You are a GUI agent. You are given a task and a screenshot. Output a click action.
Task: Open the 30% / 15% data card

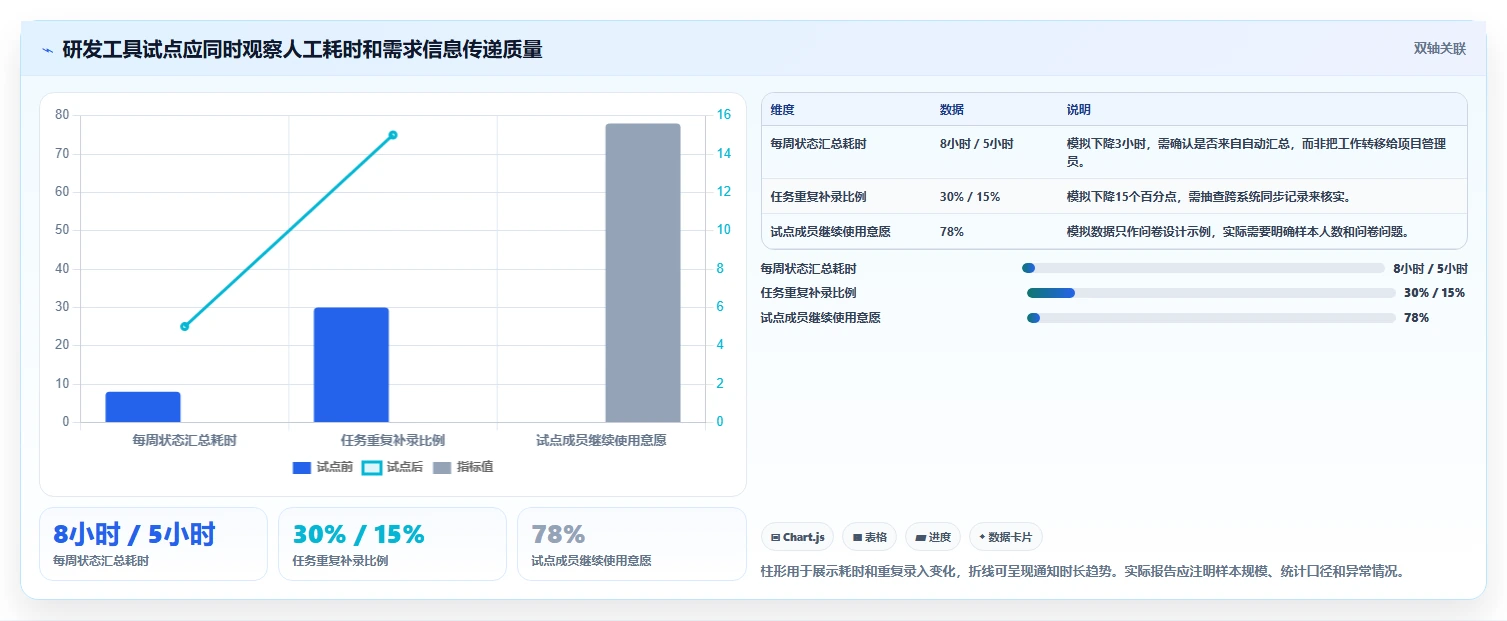tap(393, 544)
